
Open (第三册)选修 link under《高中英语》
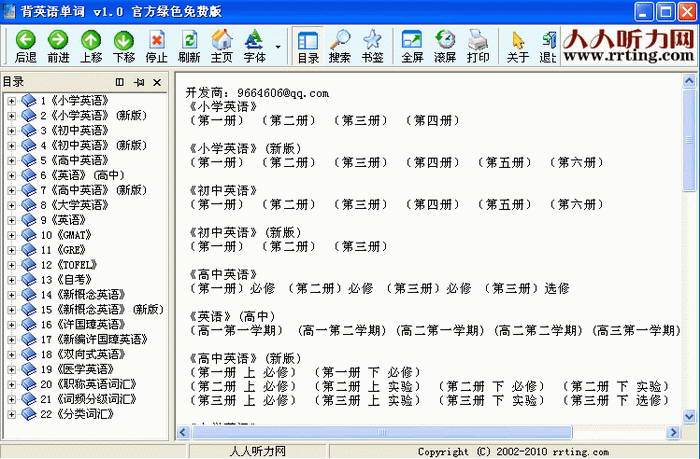pos(527,288)
